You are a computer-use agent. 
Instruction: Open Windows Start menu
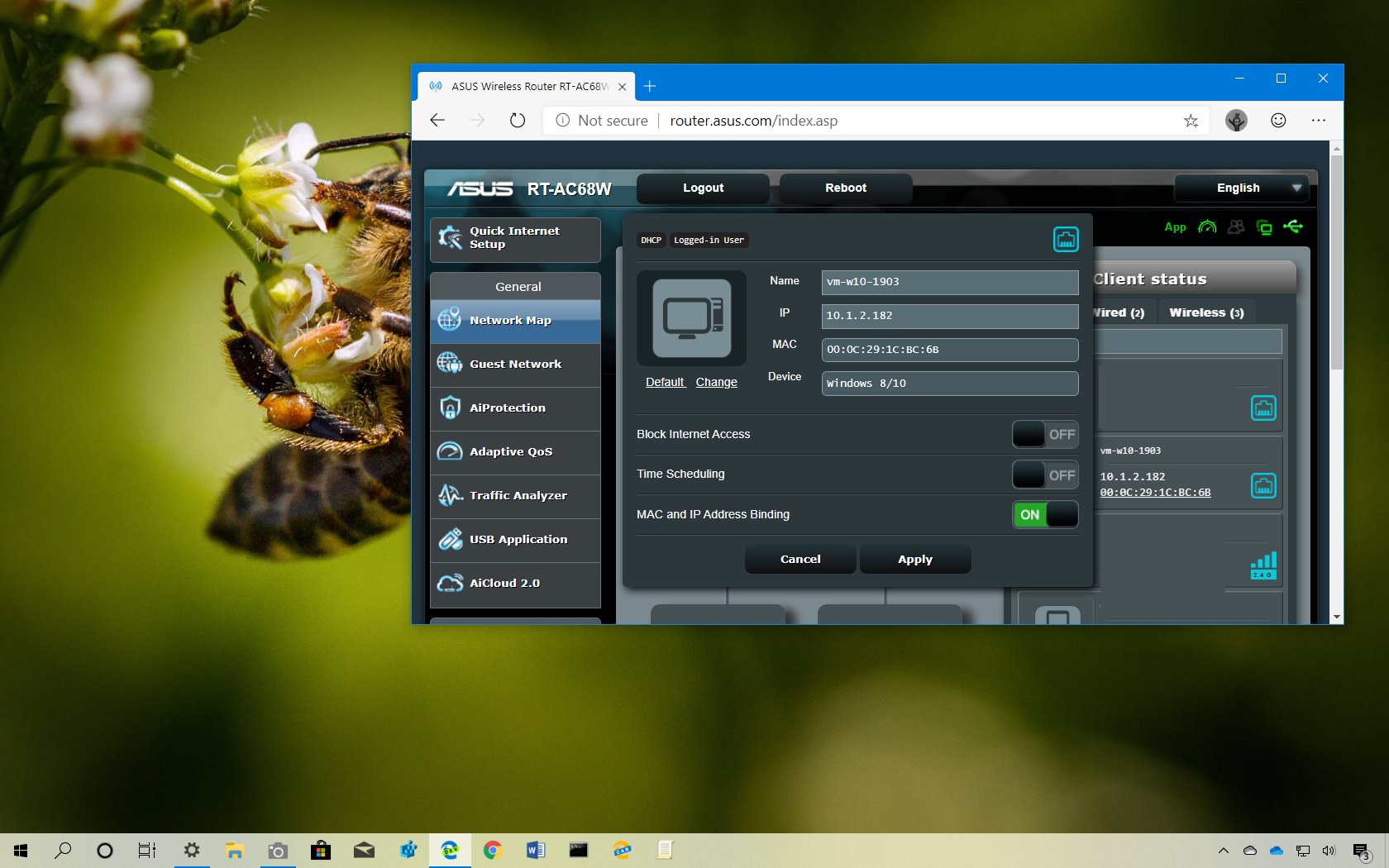[21, 851]
